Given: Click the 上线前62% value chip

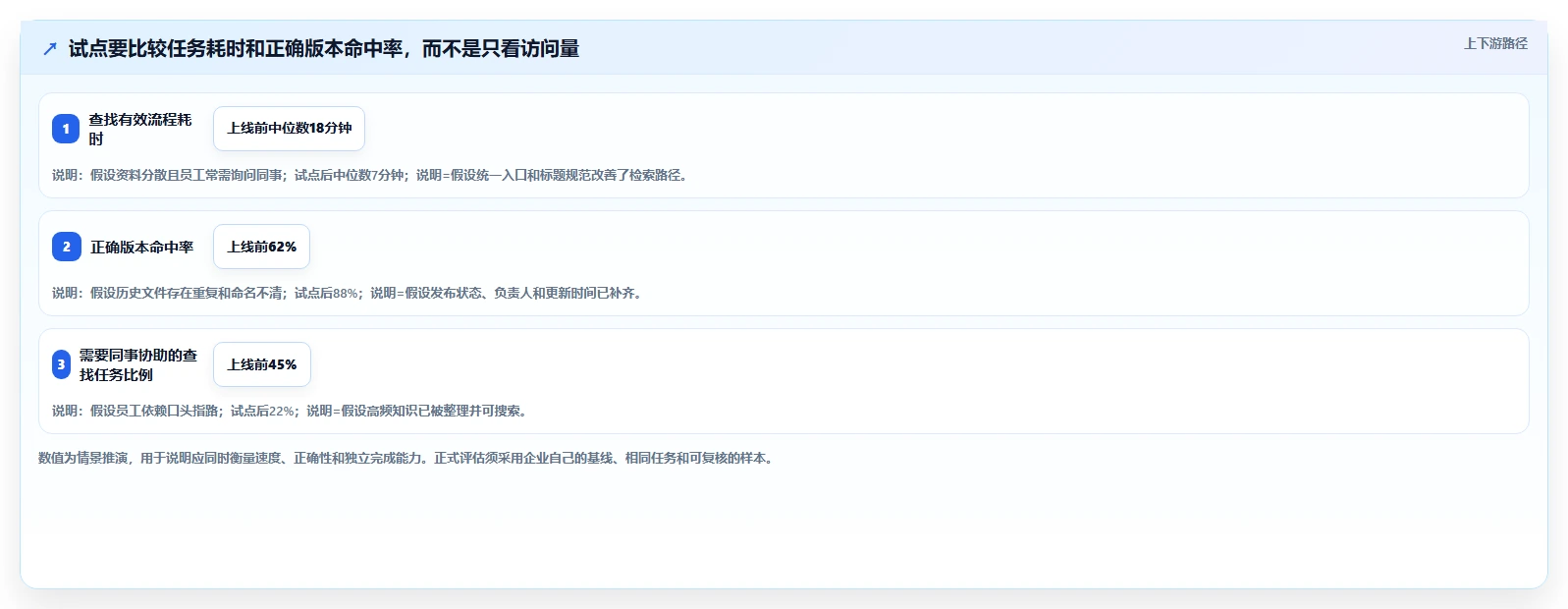Looking at the screenshot, I should (x=261, y=247).
